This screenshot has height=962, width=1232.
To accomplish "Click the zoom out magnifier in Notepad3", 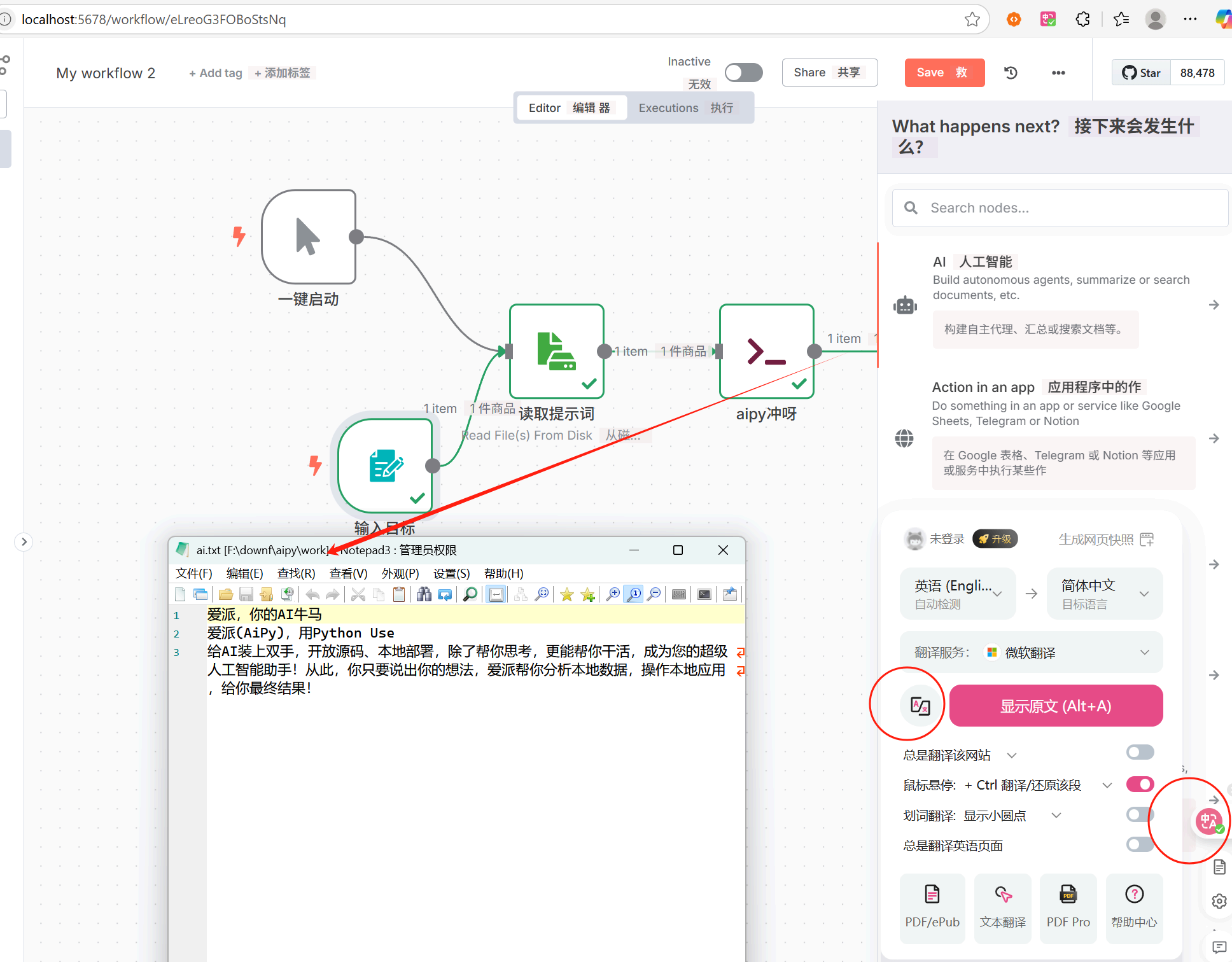I will coord(654,594).
